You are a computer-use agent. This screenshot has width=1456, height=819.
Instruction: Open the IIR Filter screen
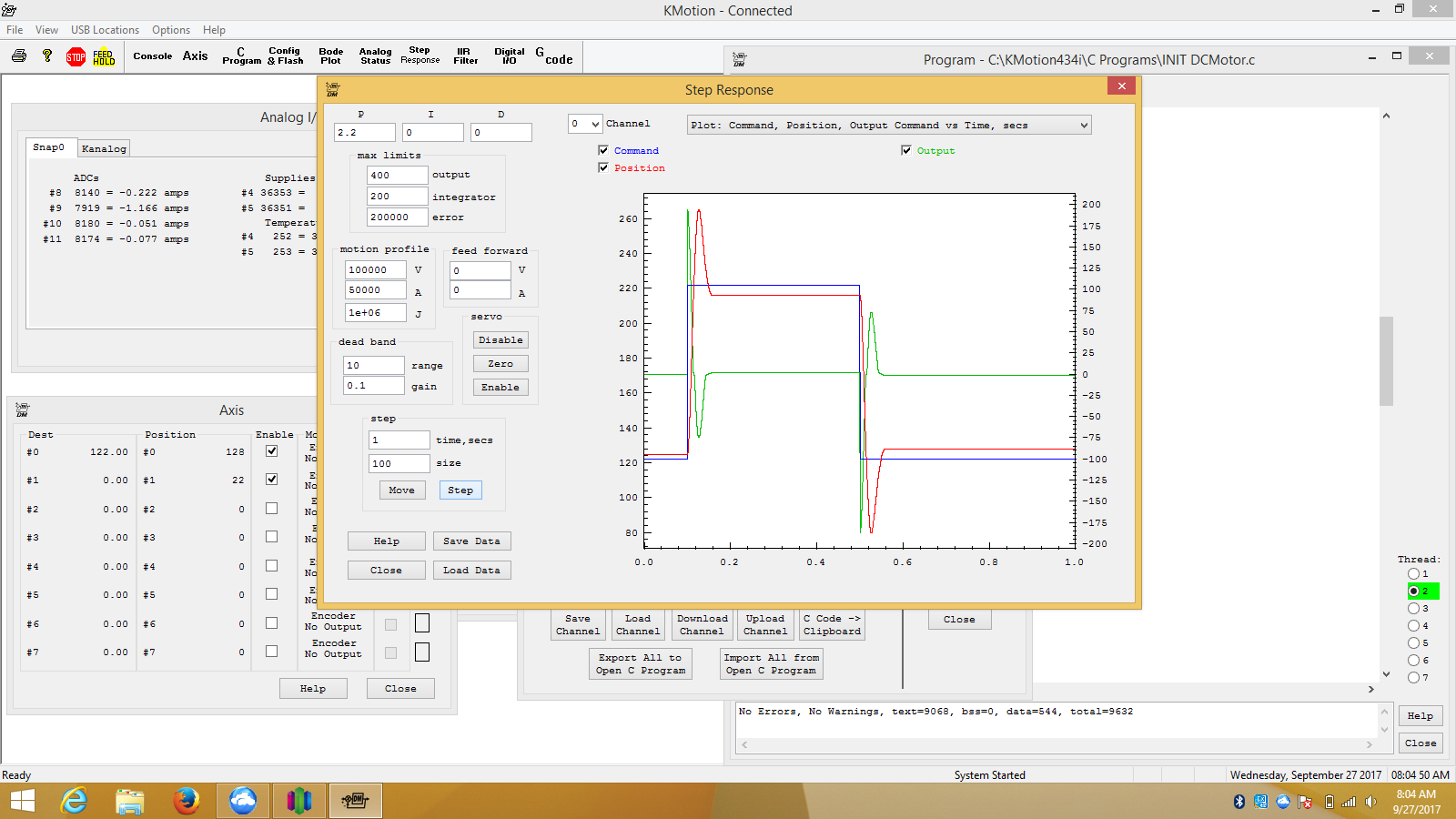[465, 56]
